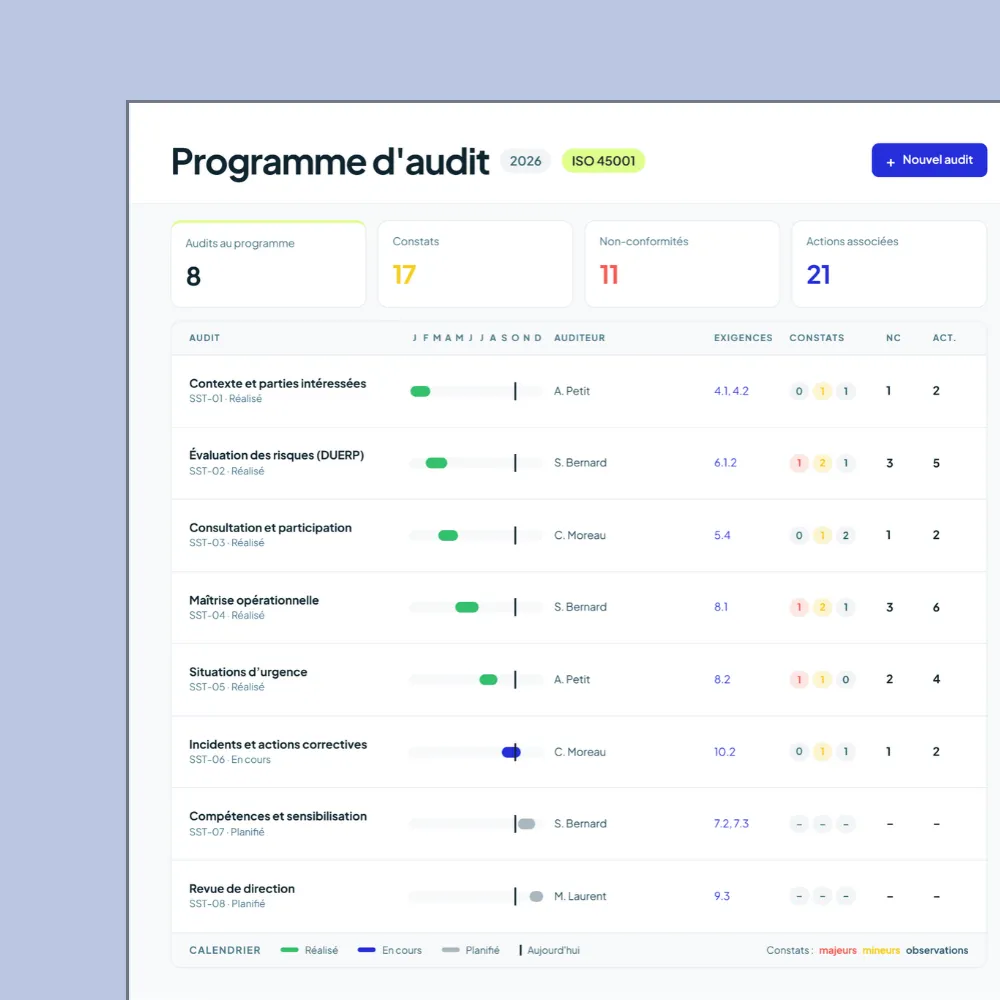This screenshot has height=1000, width=1000.
Task: Follow the 4.1, 4.2 requirements link
Action: [732, 391]
